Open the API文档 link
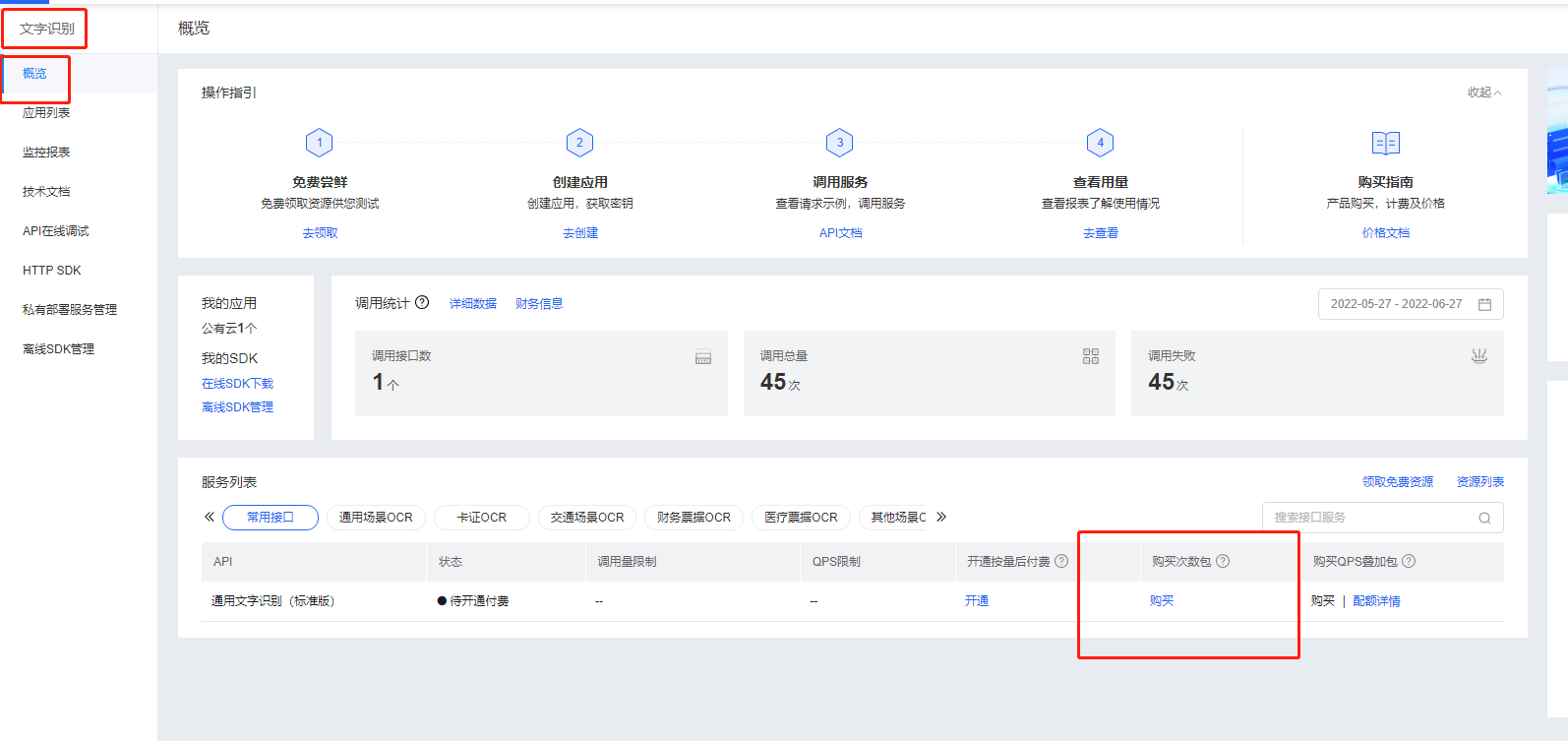 click(x=840, y=233)
